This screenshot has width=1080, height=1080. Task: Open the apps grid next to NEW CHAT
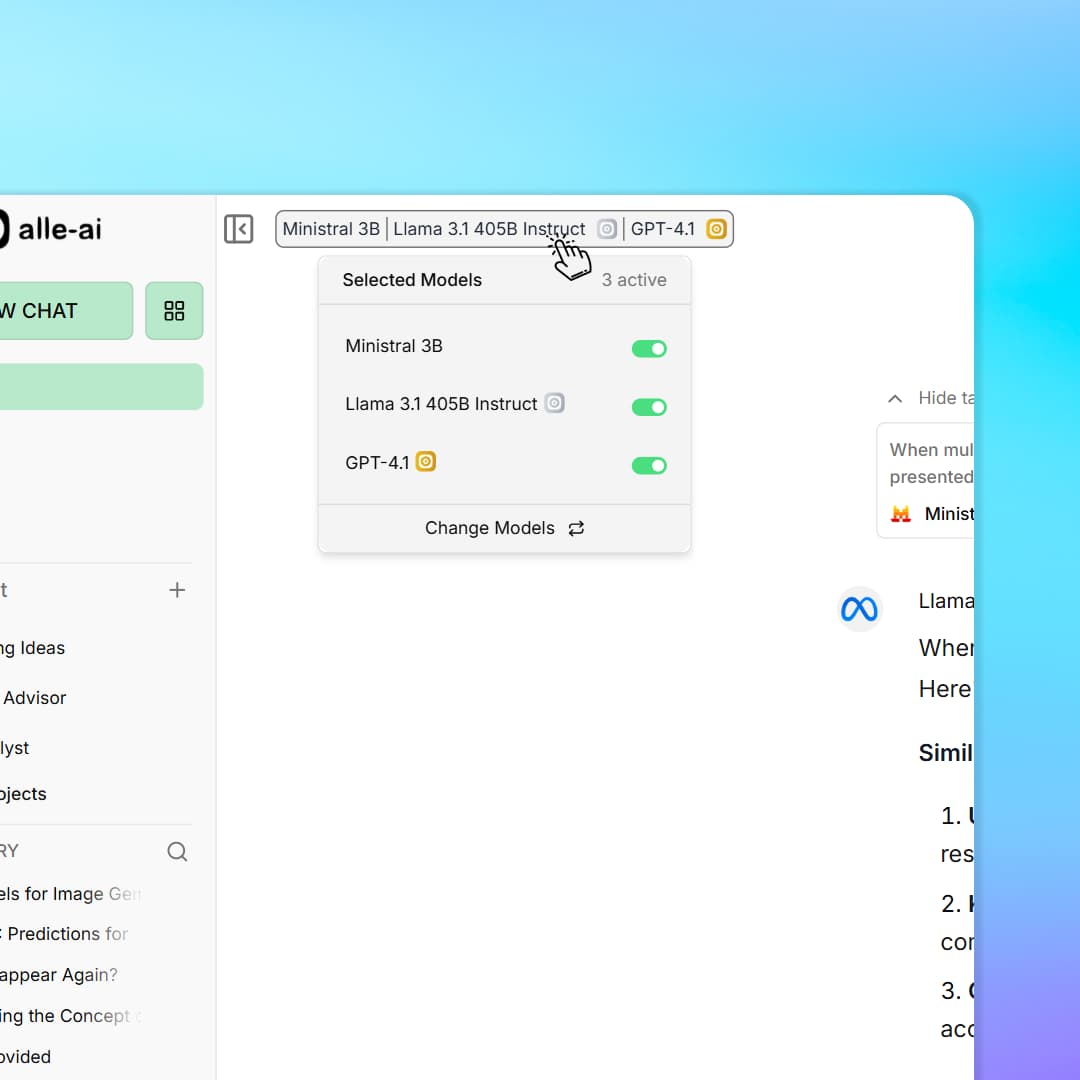tap(174, 310)
